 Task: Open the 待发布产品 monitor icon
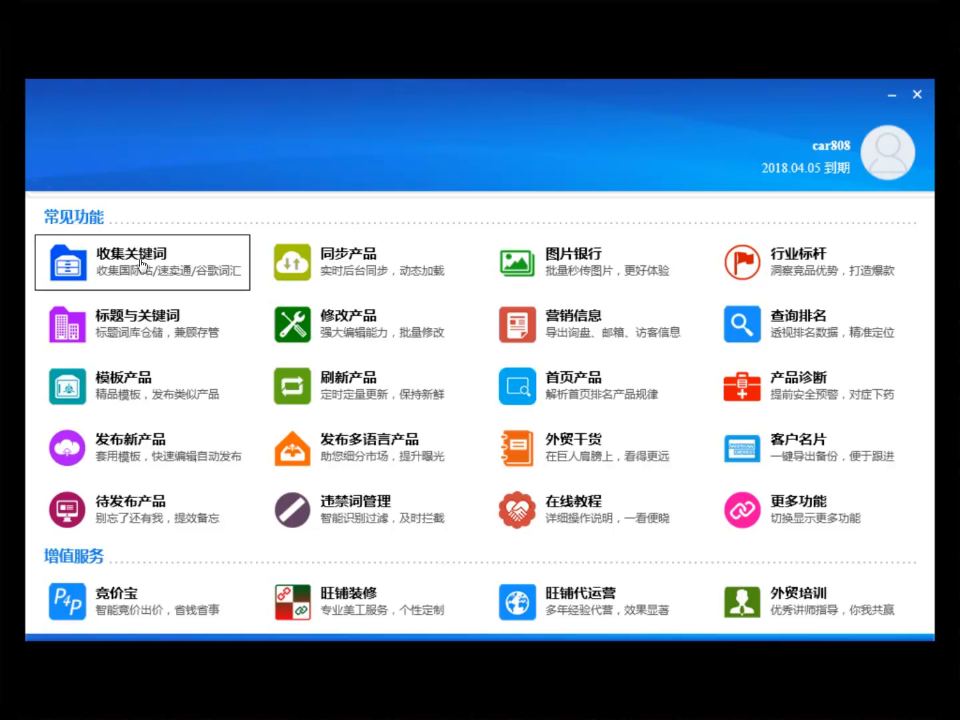point(67,509)
